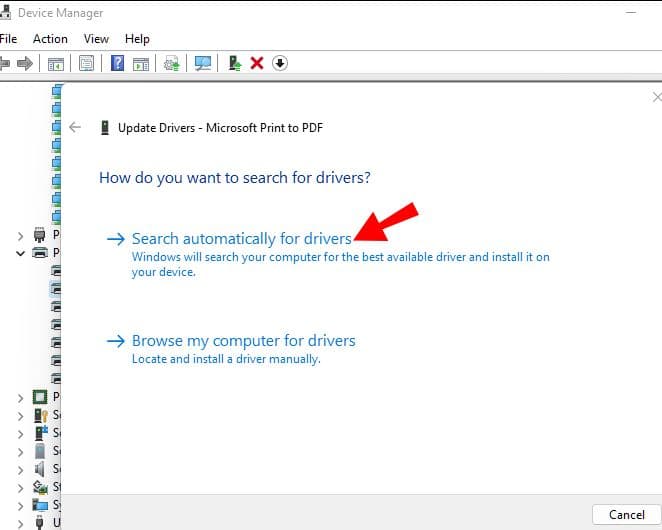The width and height of the screenshot is (662, 530).
Task: Select the ports plug icon in device tree
Action: pos(39,234)
